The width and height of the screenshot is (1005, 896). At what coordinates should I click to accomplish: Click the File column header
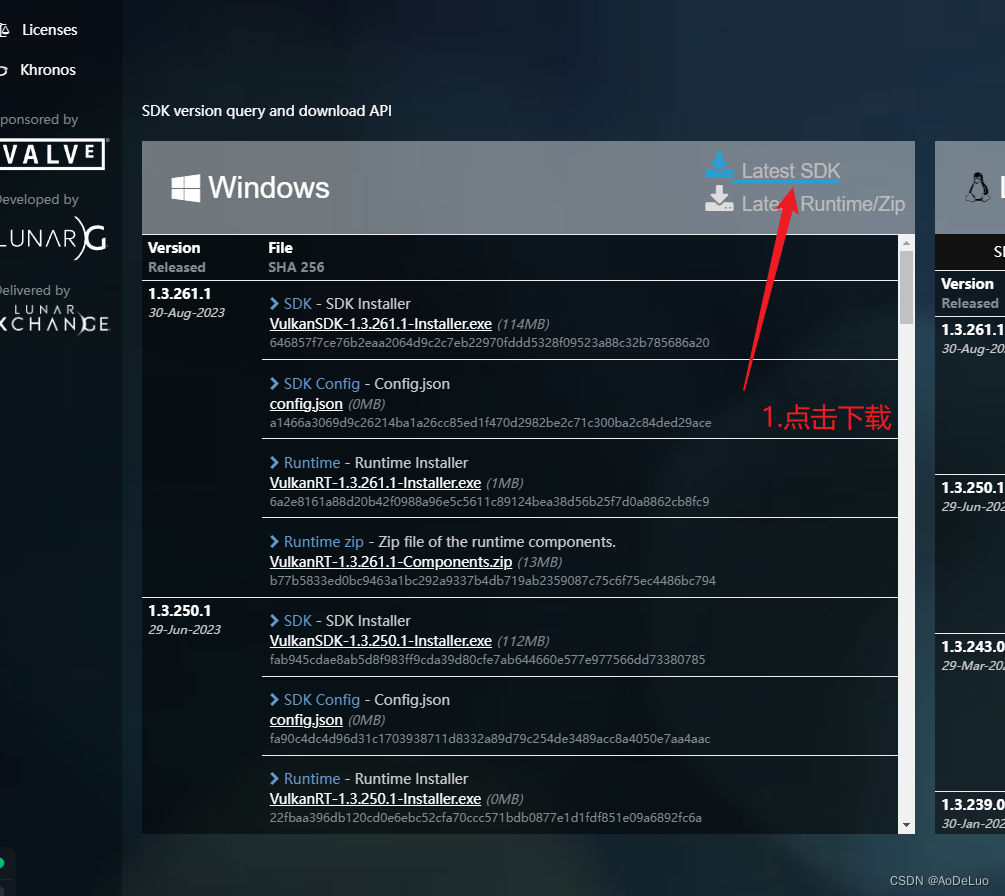(280, 247)
